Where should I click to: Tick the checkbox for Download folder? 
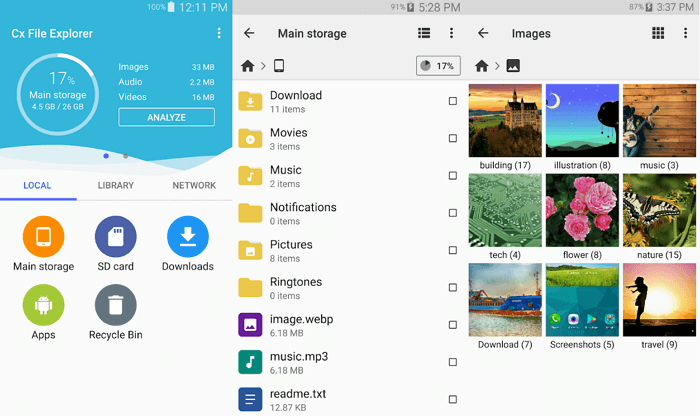coord(452,101)
